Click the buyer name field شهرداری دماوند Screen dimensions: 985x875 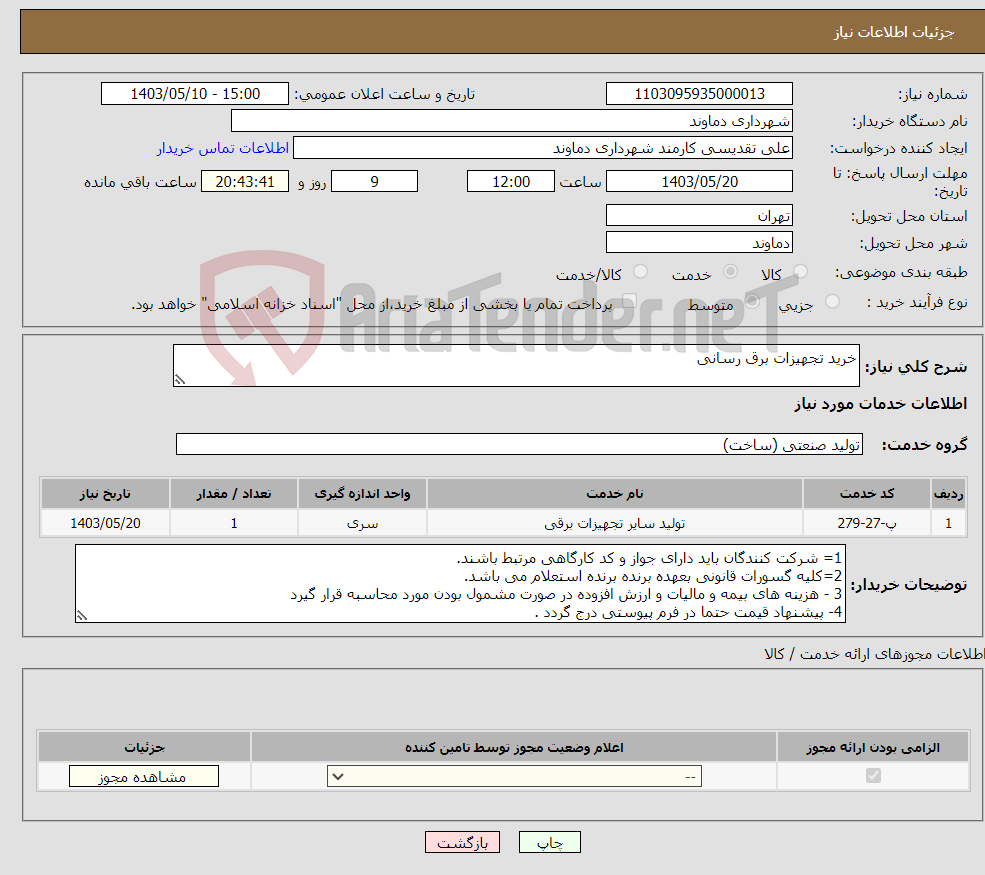pos(511,121)
